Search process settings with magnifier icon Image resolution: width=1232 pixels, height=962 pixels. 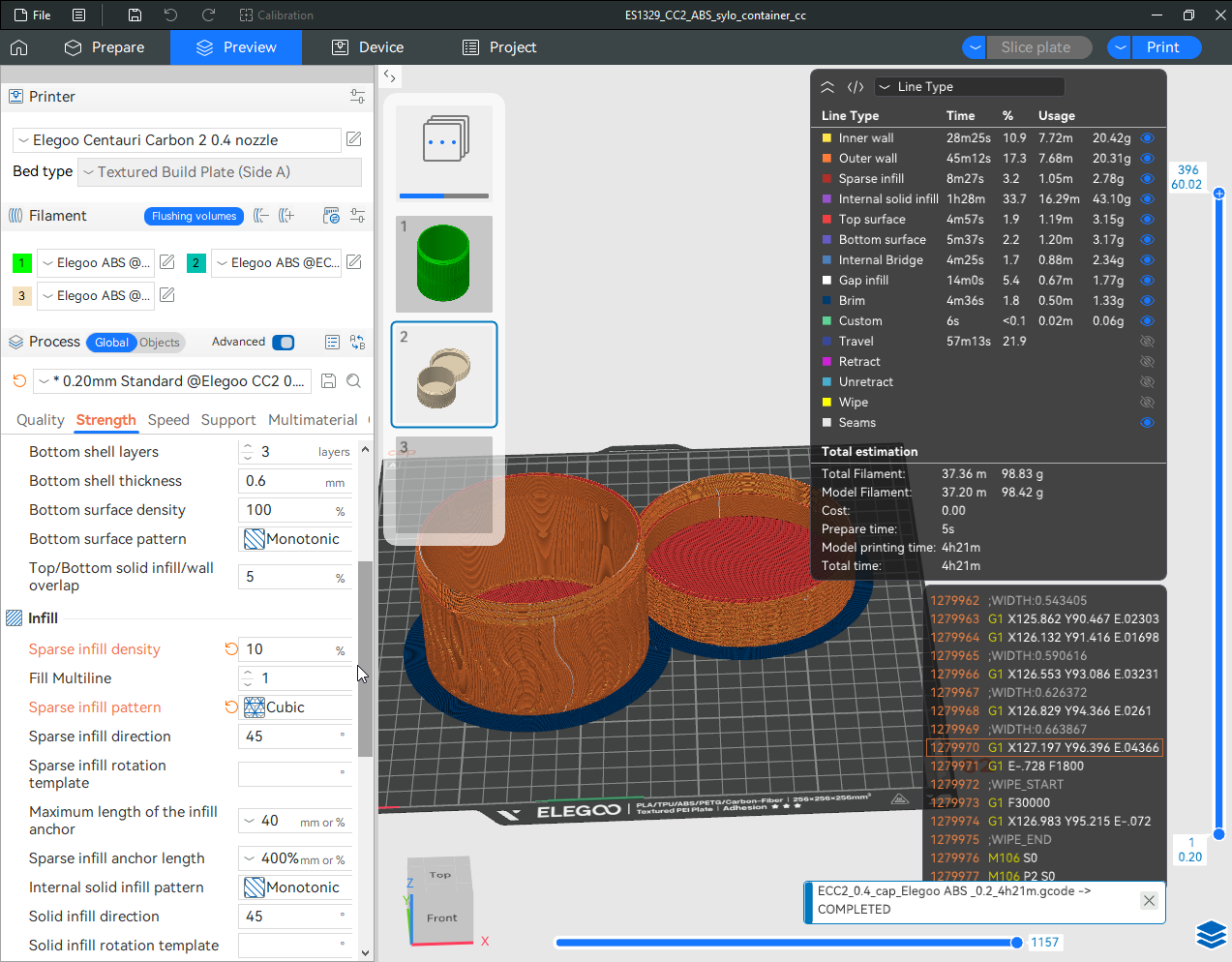(x=354, y=381)
